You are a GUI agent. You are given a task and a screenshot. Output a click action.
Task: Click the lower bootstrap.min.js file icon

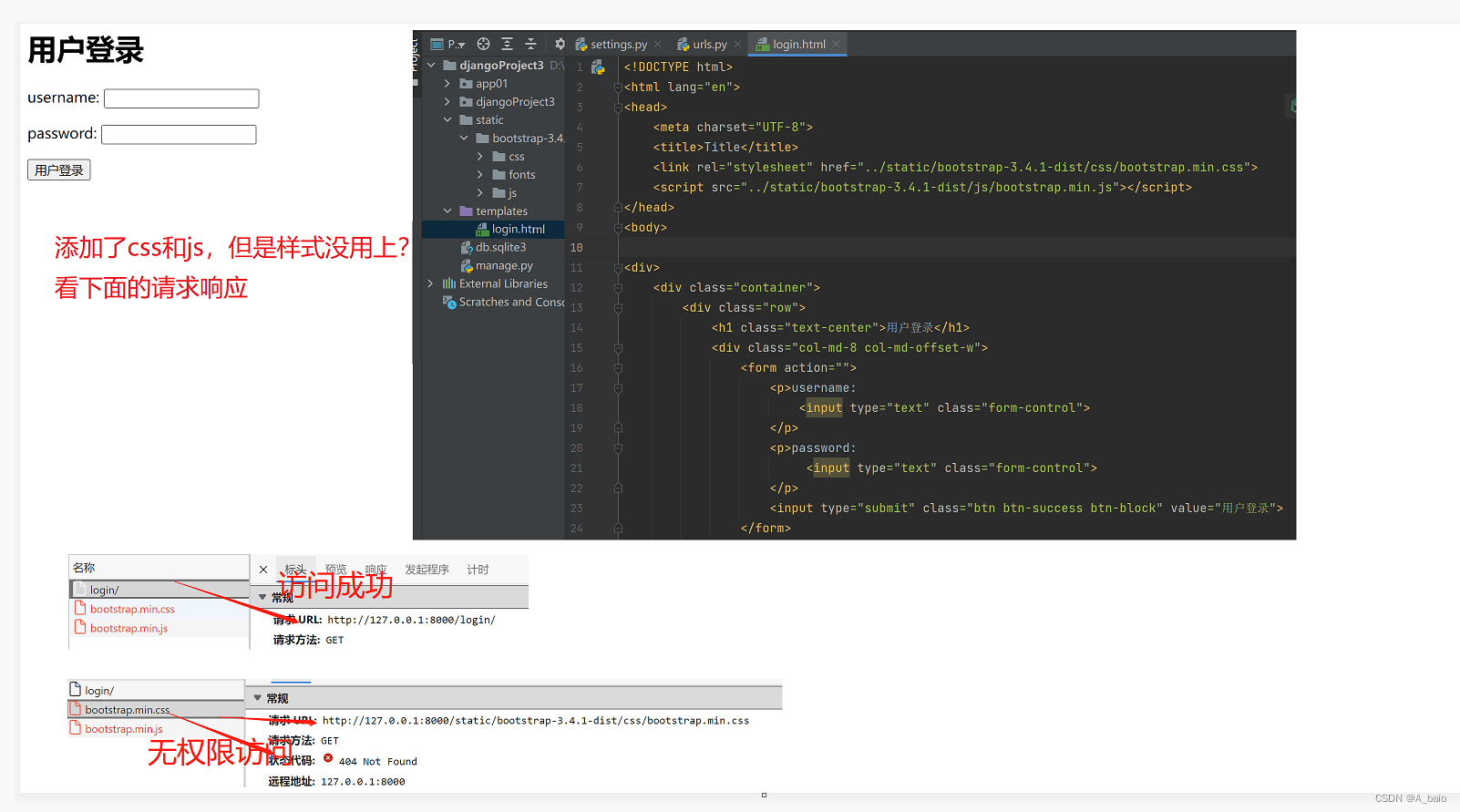76,728
